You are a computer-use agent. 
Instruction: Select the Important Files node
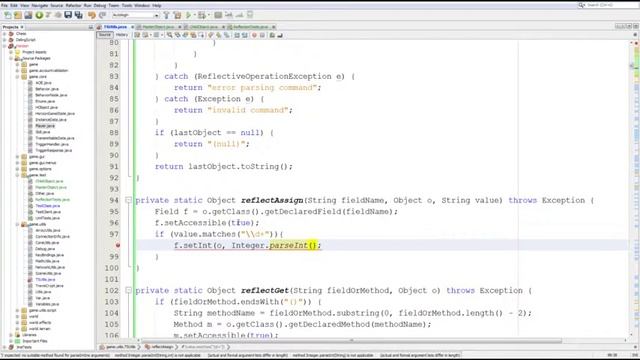[x=35, y=341]
